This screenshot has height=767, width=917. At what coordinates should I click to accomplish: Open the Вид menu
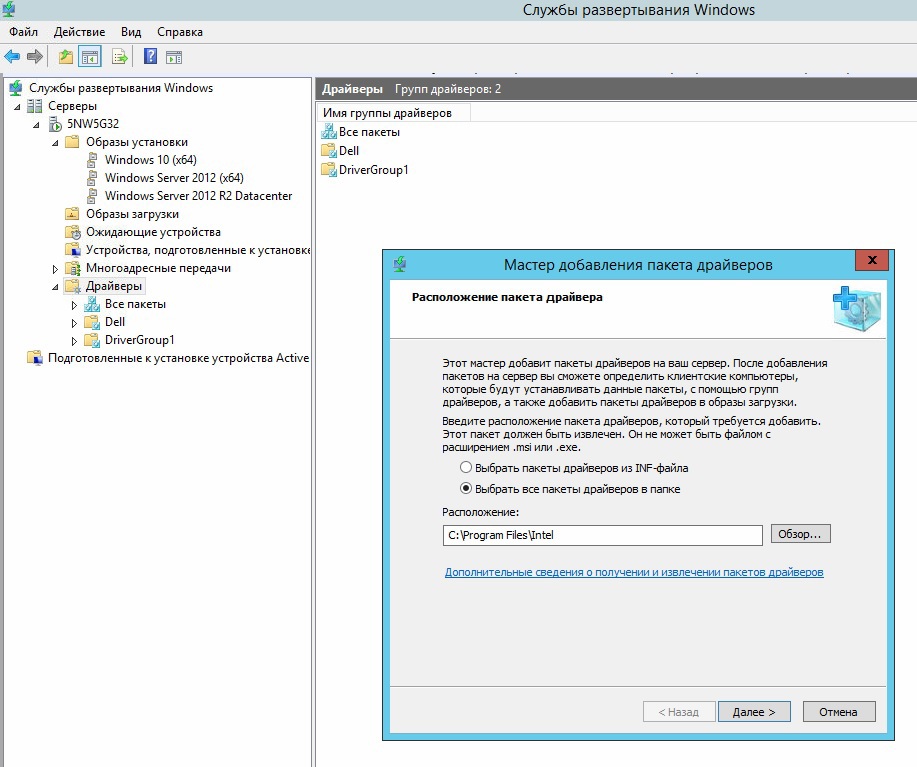(x=129, y=31)
